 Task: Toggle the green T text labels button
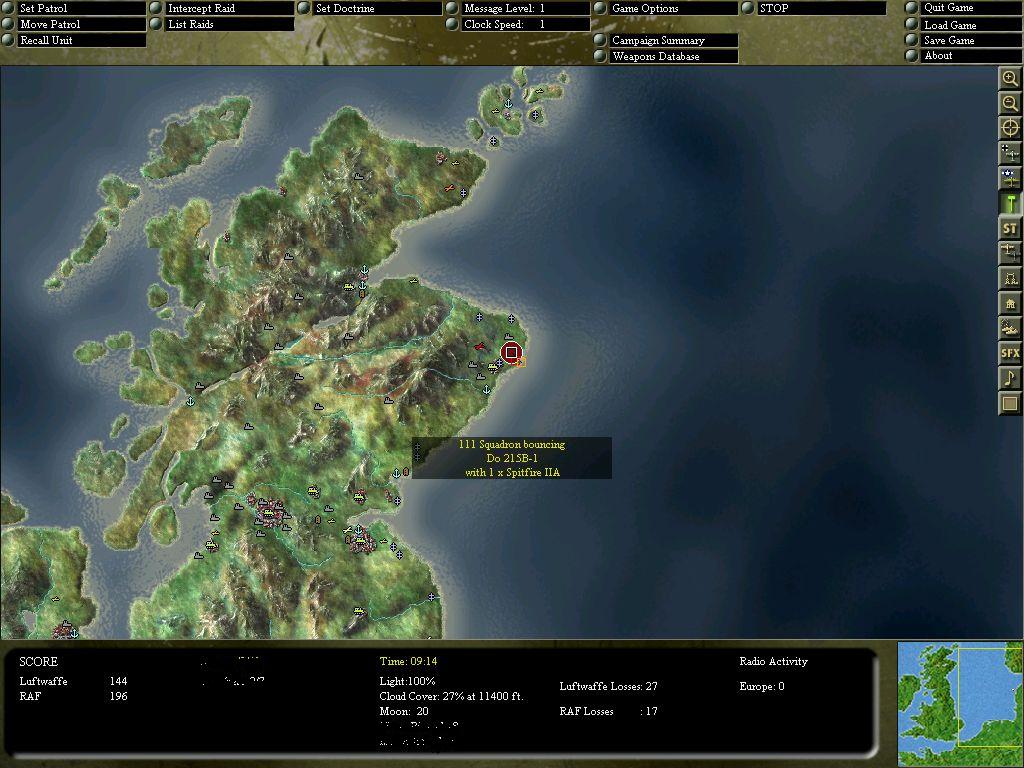coord(1010,203)
